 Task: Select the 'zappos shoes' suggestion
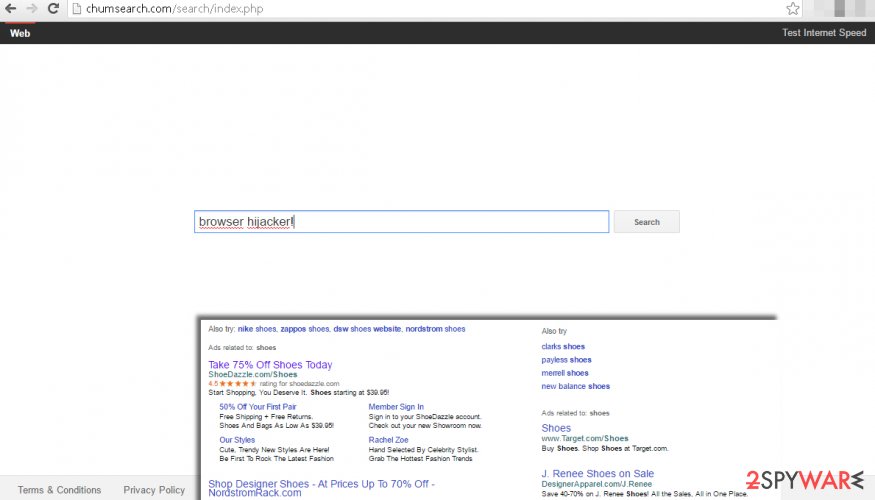pos(305,329)
